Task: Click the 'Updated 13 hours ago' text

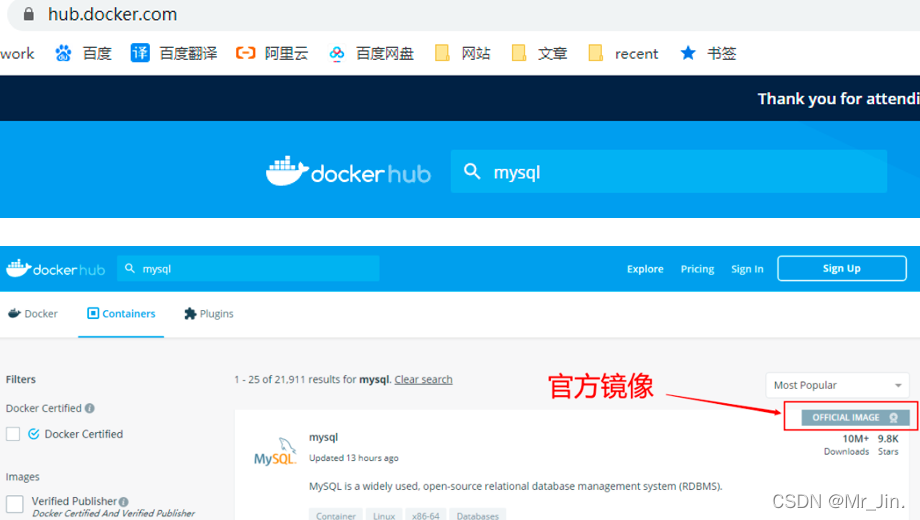Action: tap(353, 458)
